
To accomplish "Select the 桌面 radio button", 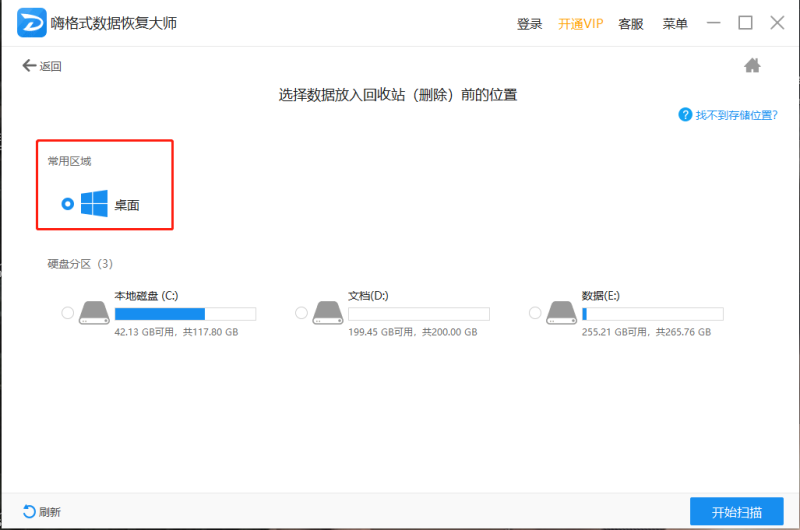I will tap(67, 204).
